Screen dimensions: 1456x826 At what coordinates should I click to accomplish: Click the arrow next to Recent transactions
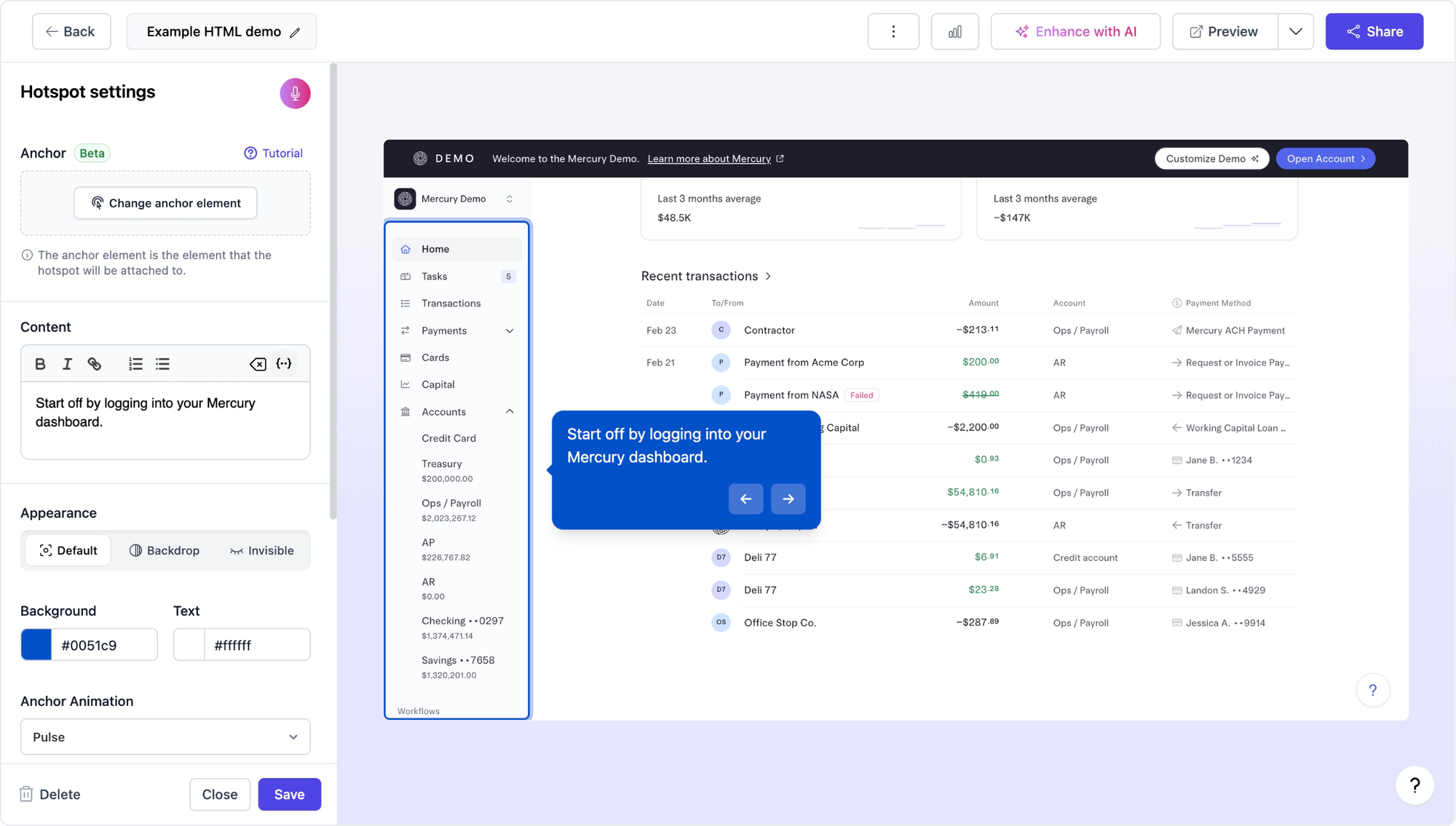point(768,277)
